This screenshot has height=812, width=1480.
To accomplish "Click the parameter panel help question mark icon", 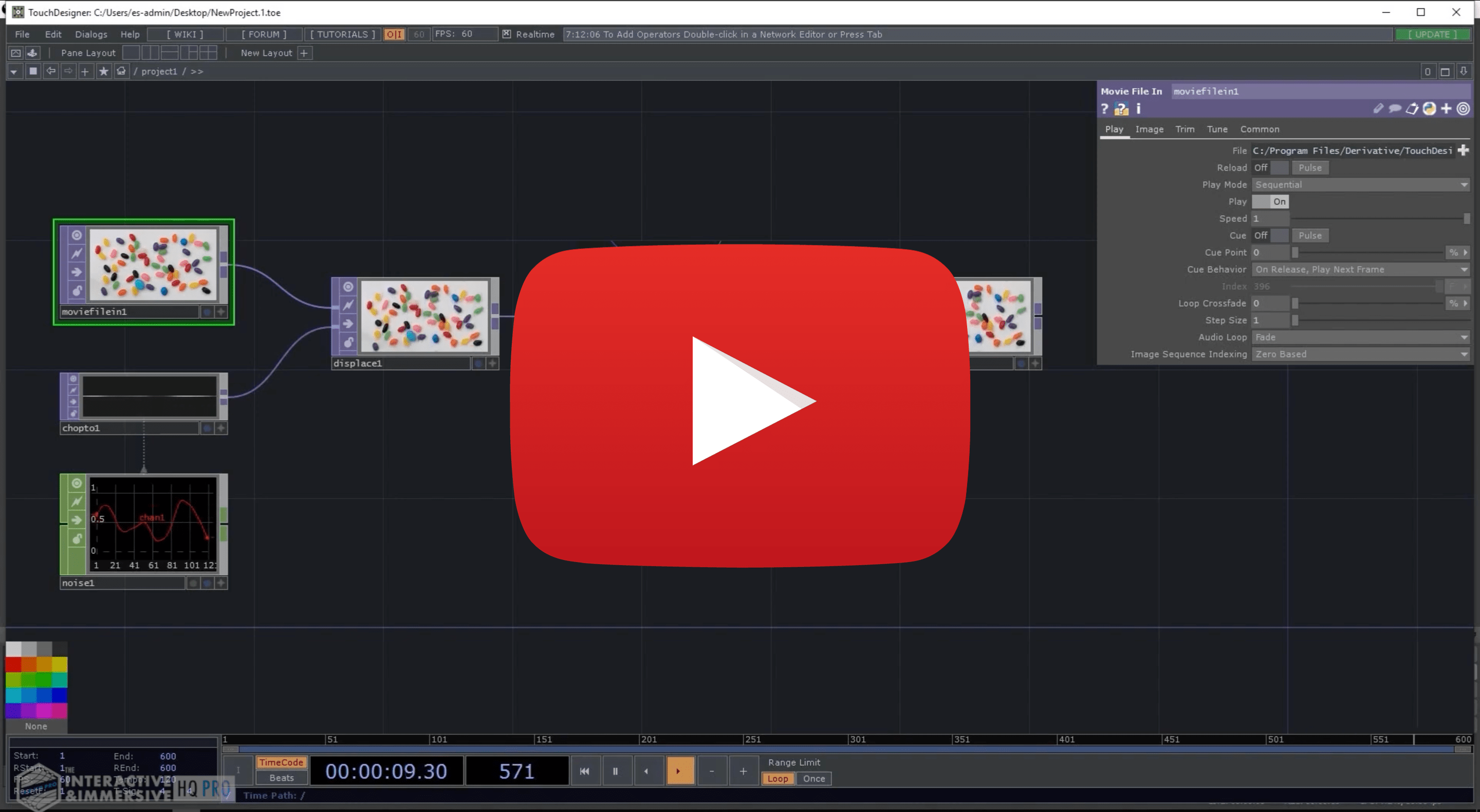I will pyautogui.click(x=1104, y=109).
